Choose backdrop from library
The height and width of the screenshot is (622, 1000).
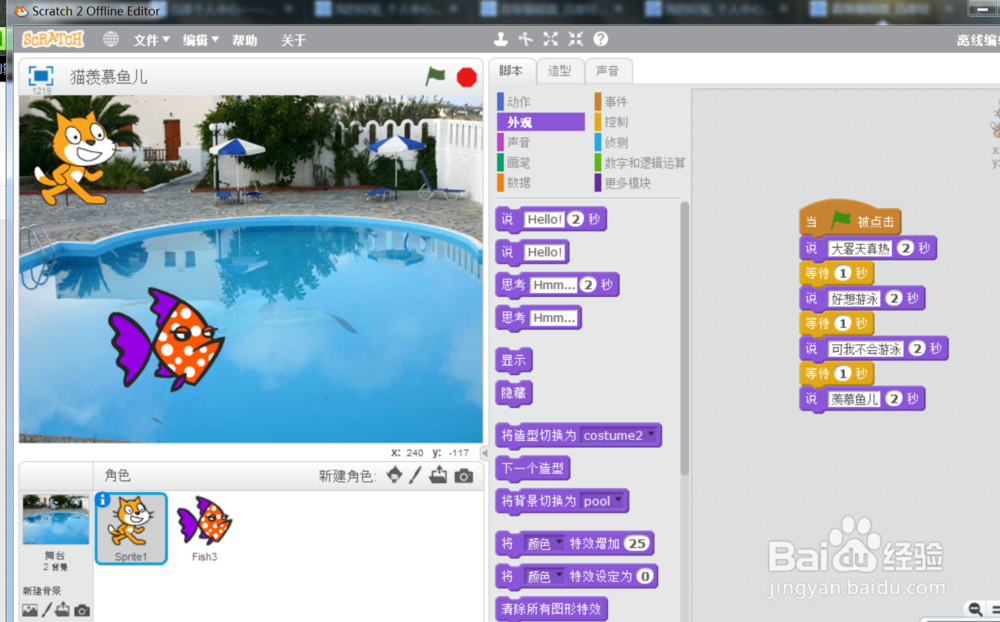(30, 611)
